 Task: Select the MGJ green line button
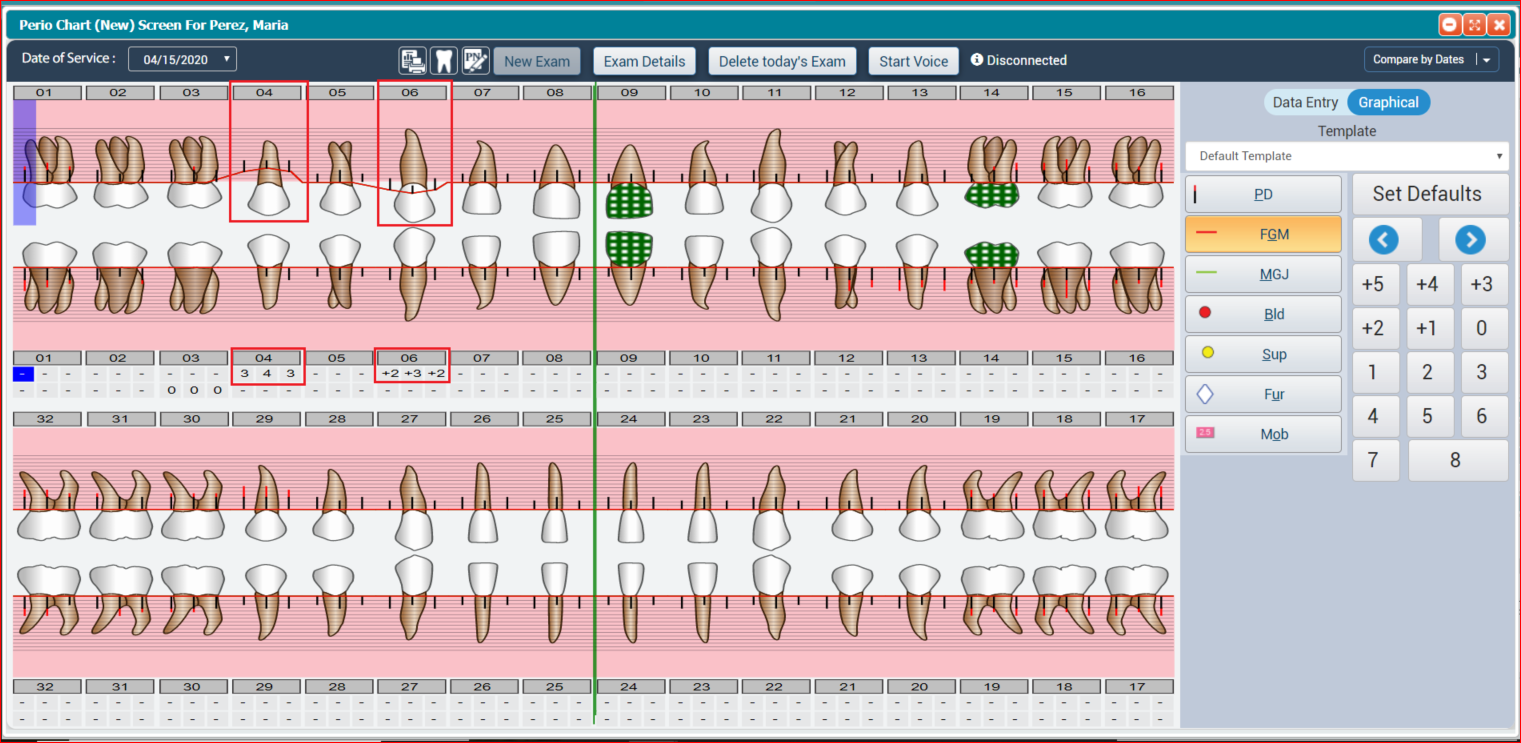point(1263,274)
